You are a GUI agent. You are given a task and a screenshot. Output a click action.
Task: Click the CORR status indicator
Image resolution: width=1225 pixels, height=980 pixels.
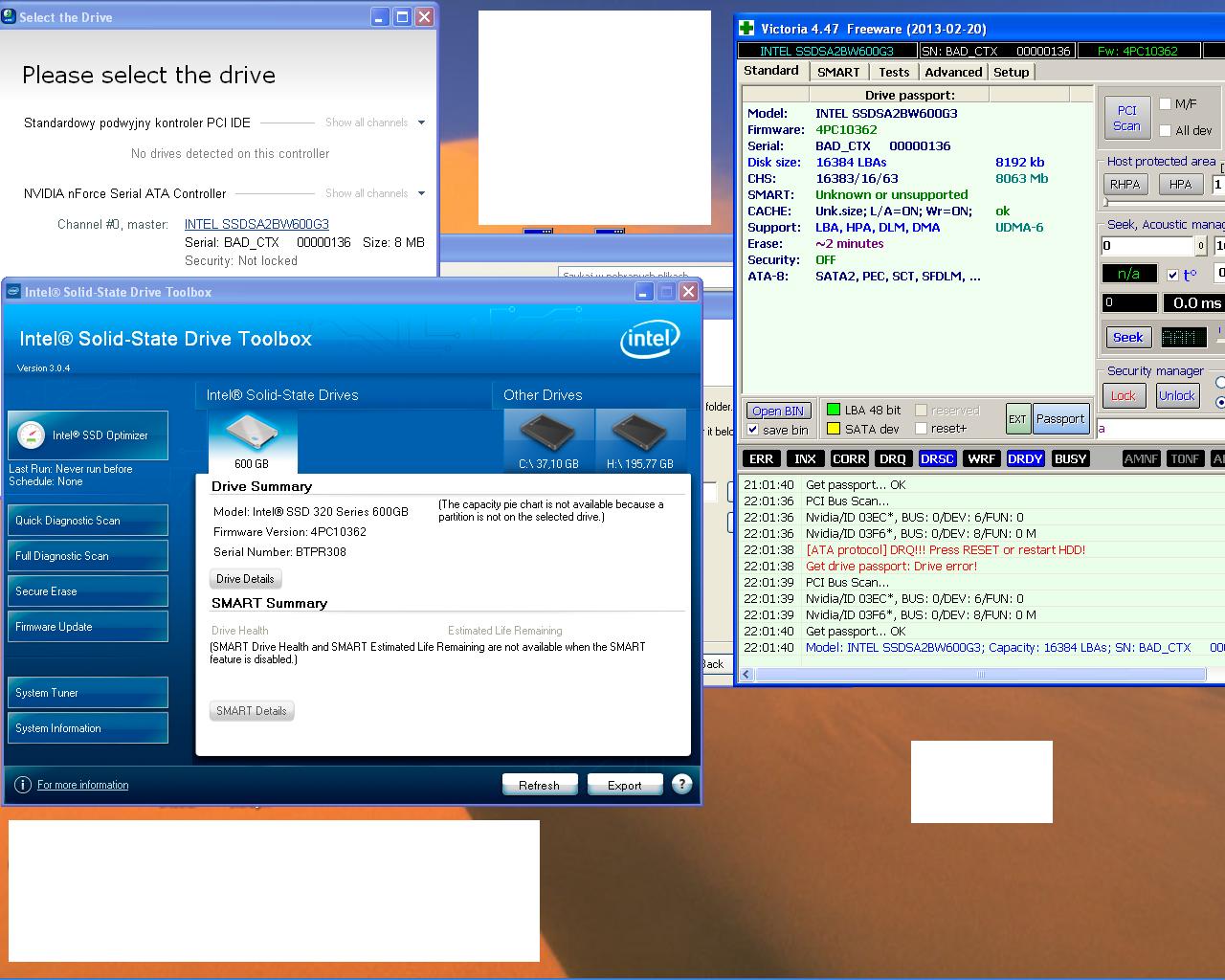tap(849, 459)
